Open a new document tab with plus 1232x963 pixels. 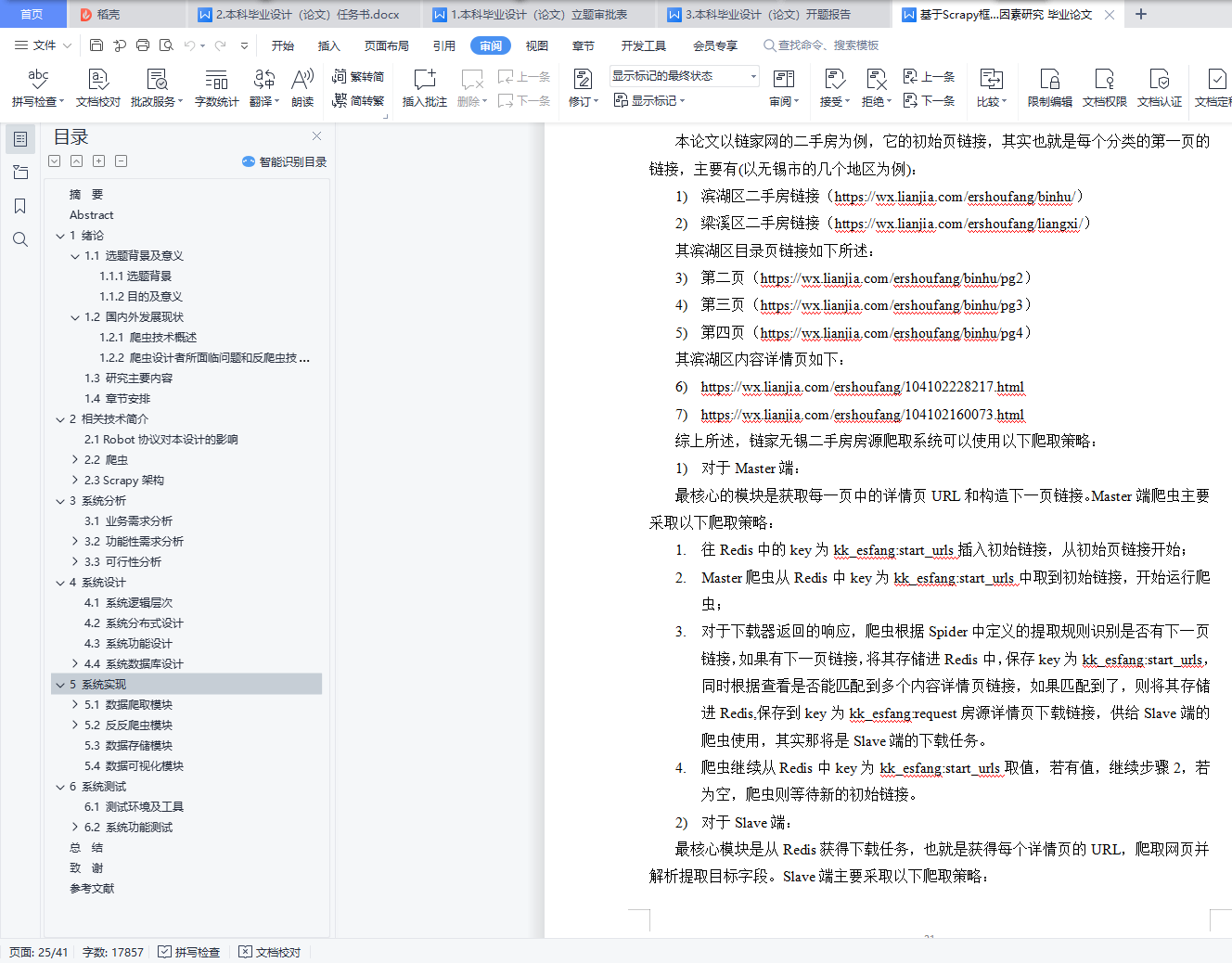[1141, 14]
